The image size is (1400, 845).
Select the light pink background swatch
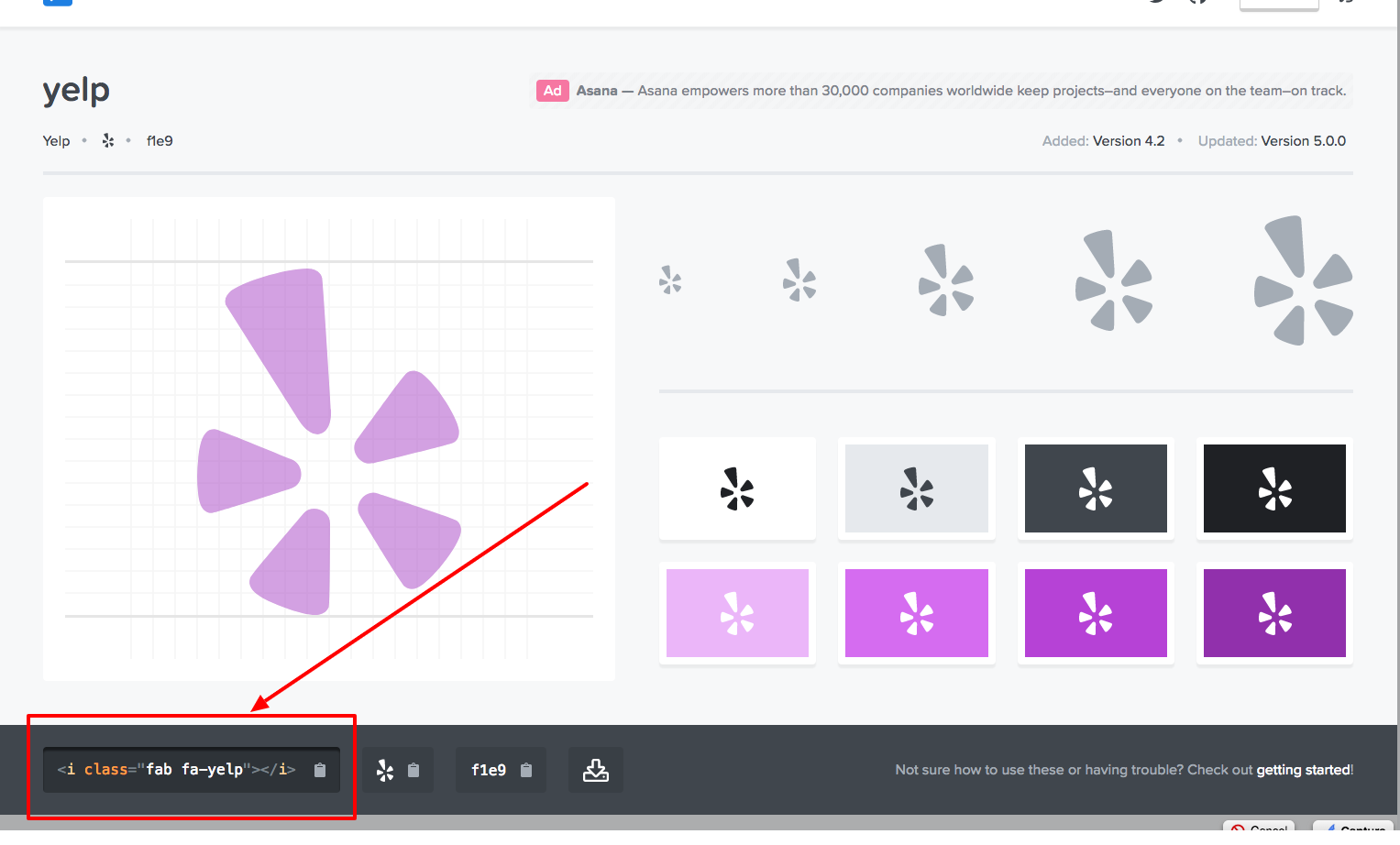point(737,613)
